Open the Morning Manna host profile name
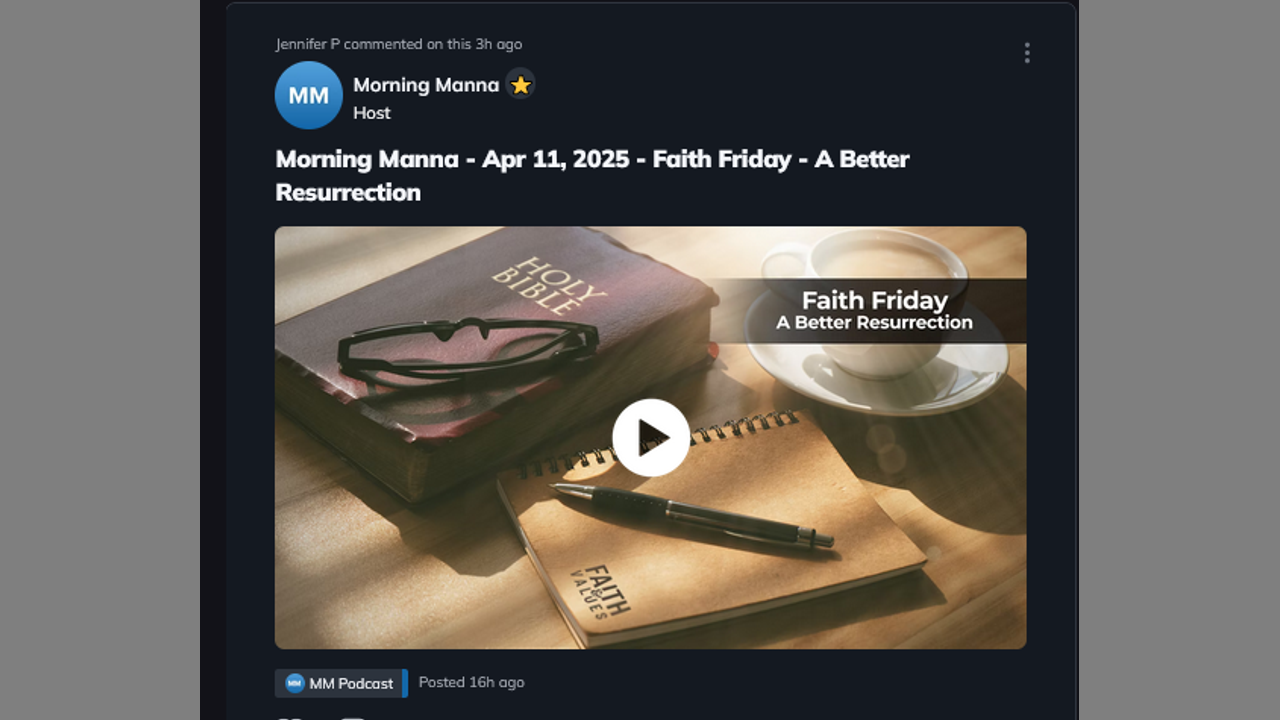Image resolution: width=1280 pixels, height=720 pixels. tap(426, 85)
